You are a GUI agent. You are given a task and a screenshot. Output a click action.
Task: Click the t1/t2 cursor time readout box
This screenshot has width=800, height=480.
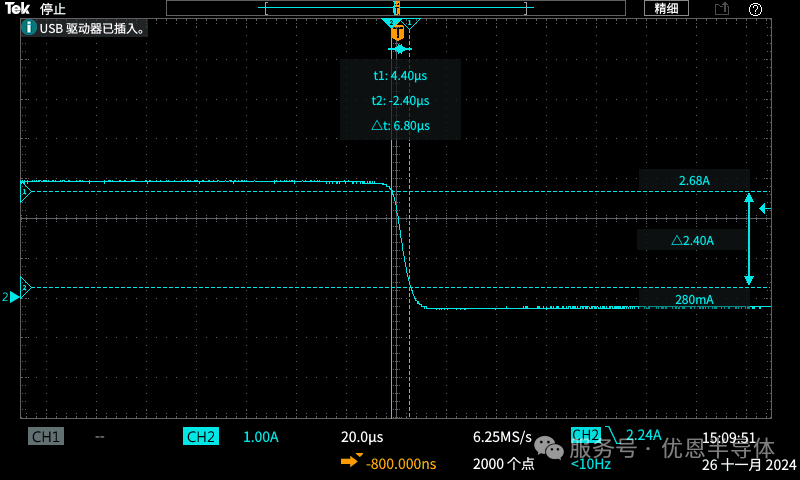pyautogui.click(x=400, y=100)
